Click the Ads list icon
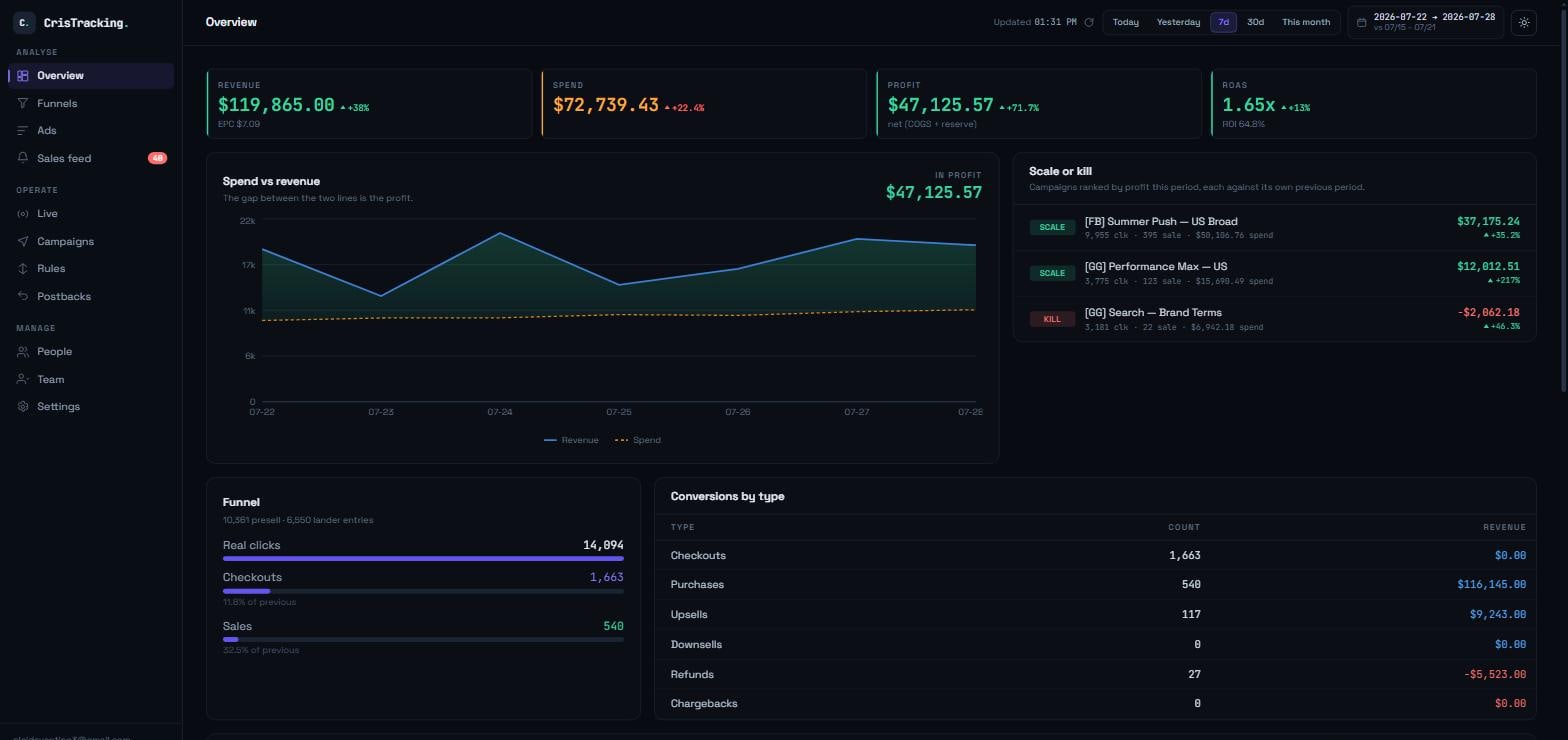1568x740 pixels. [23, 131]
